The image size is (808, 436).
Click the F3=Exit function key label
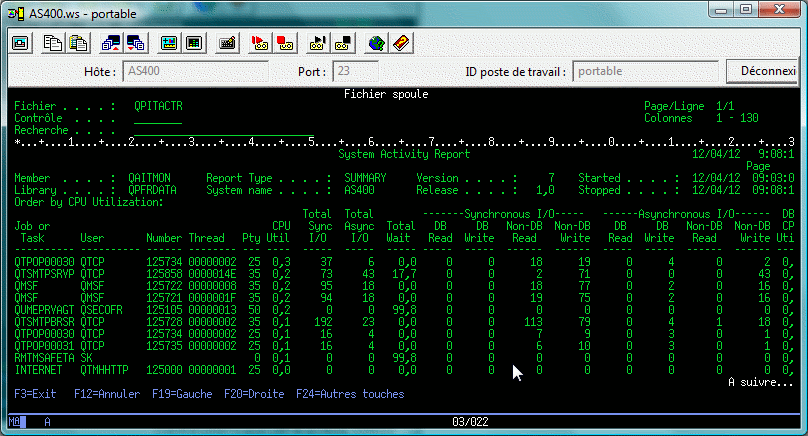click(x=35, y=394)
